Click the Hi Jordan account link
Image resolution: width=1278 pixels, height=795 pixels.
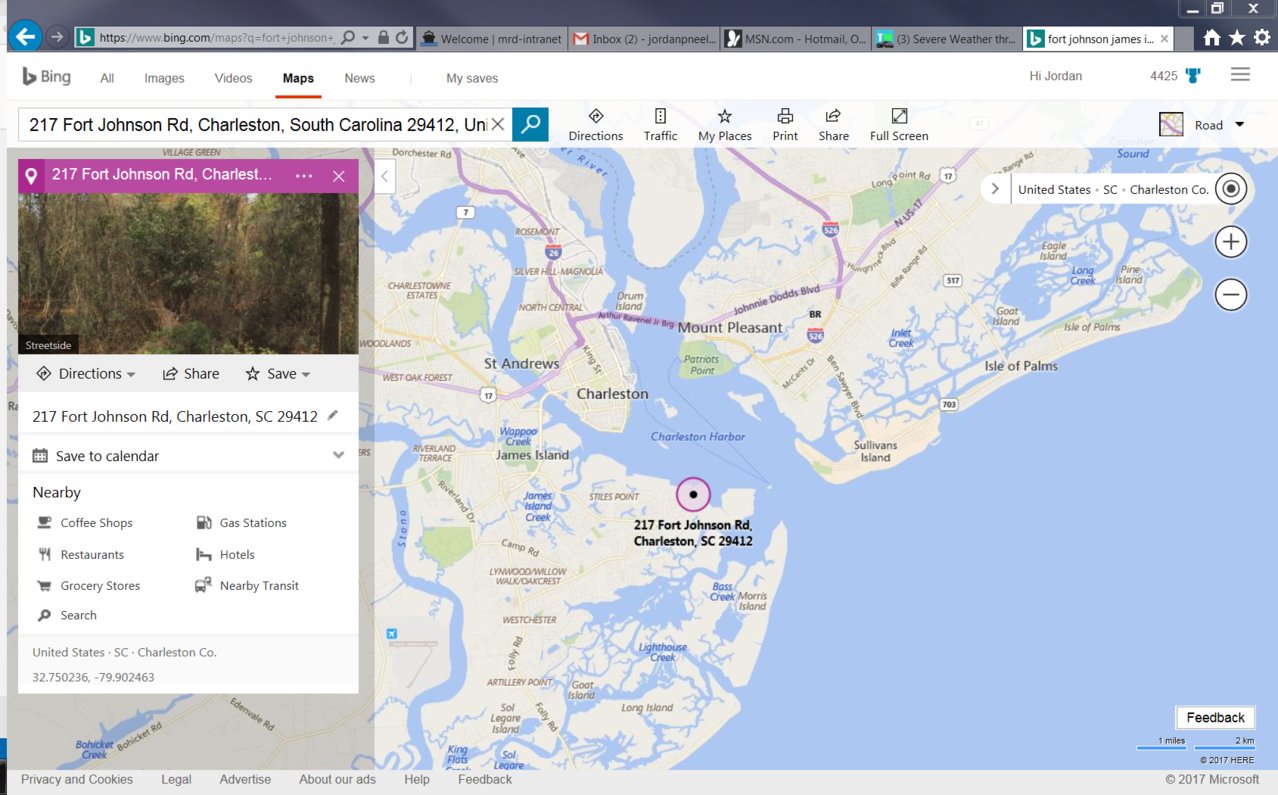[x=1056, y=76]
